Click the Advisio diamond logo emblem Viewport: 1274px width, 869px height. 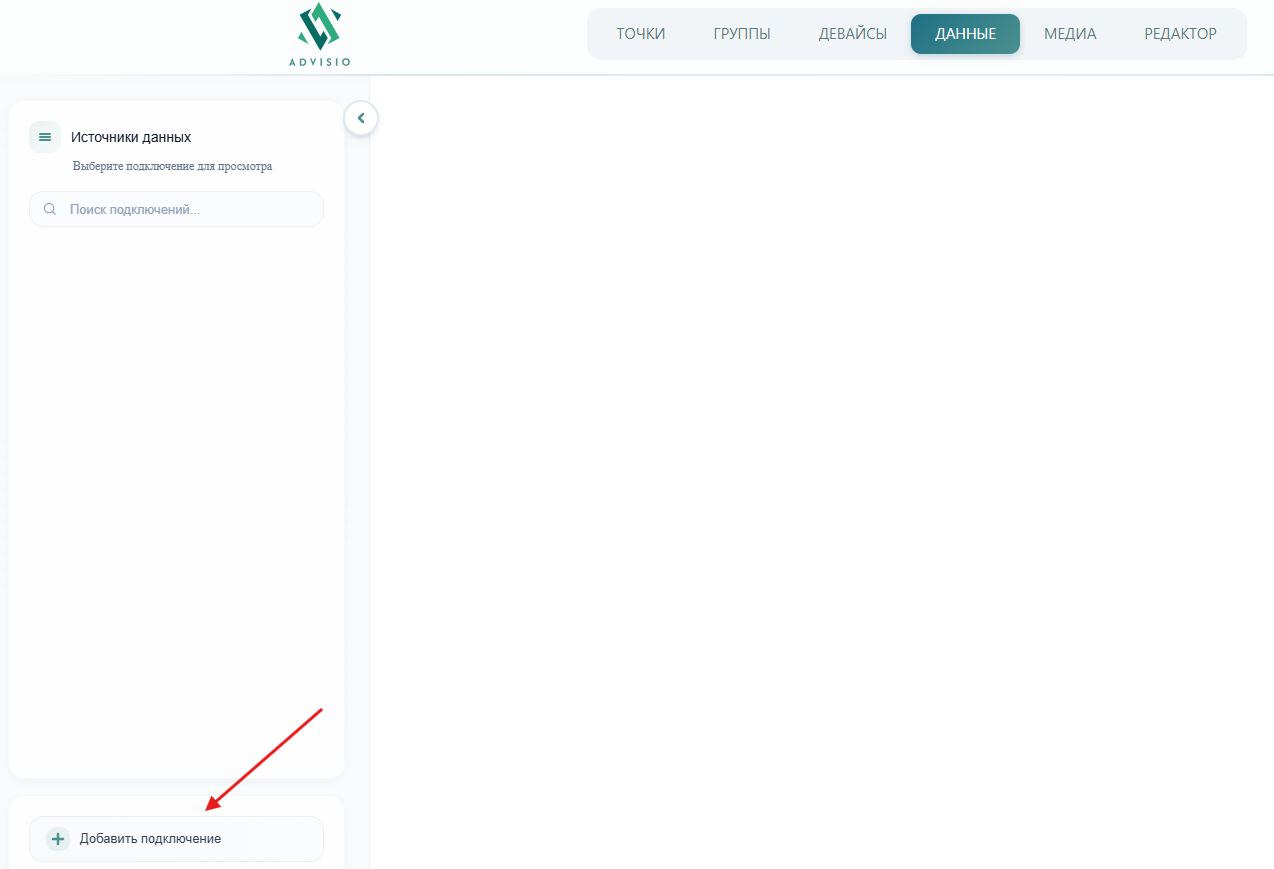319,27
